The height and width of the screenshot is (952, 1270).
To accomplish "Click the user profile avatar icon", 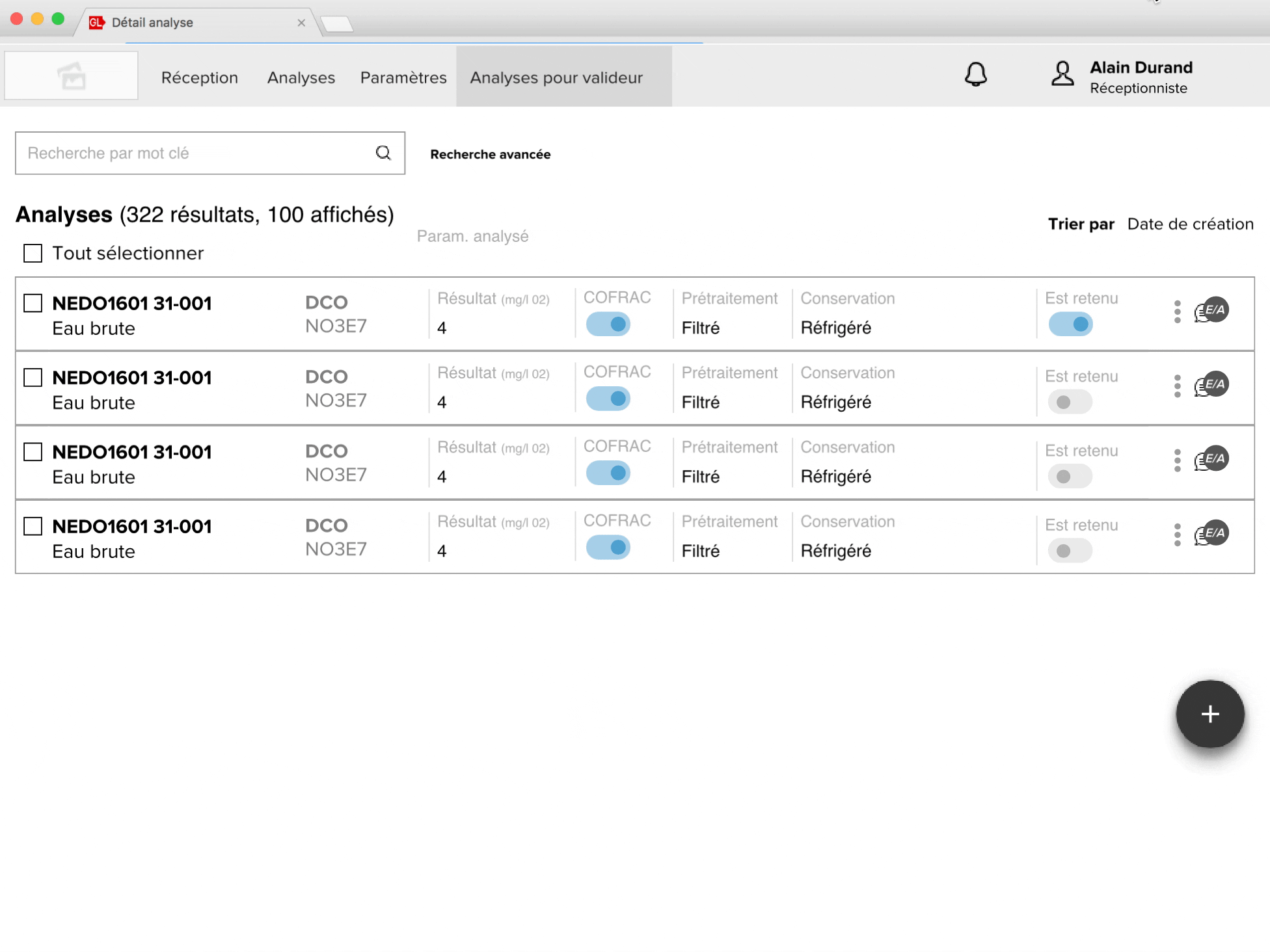I will 1062,73.
